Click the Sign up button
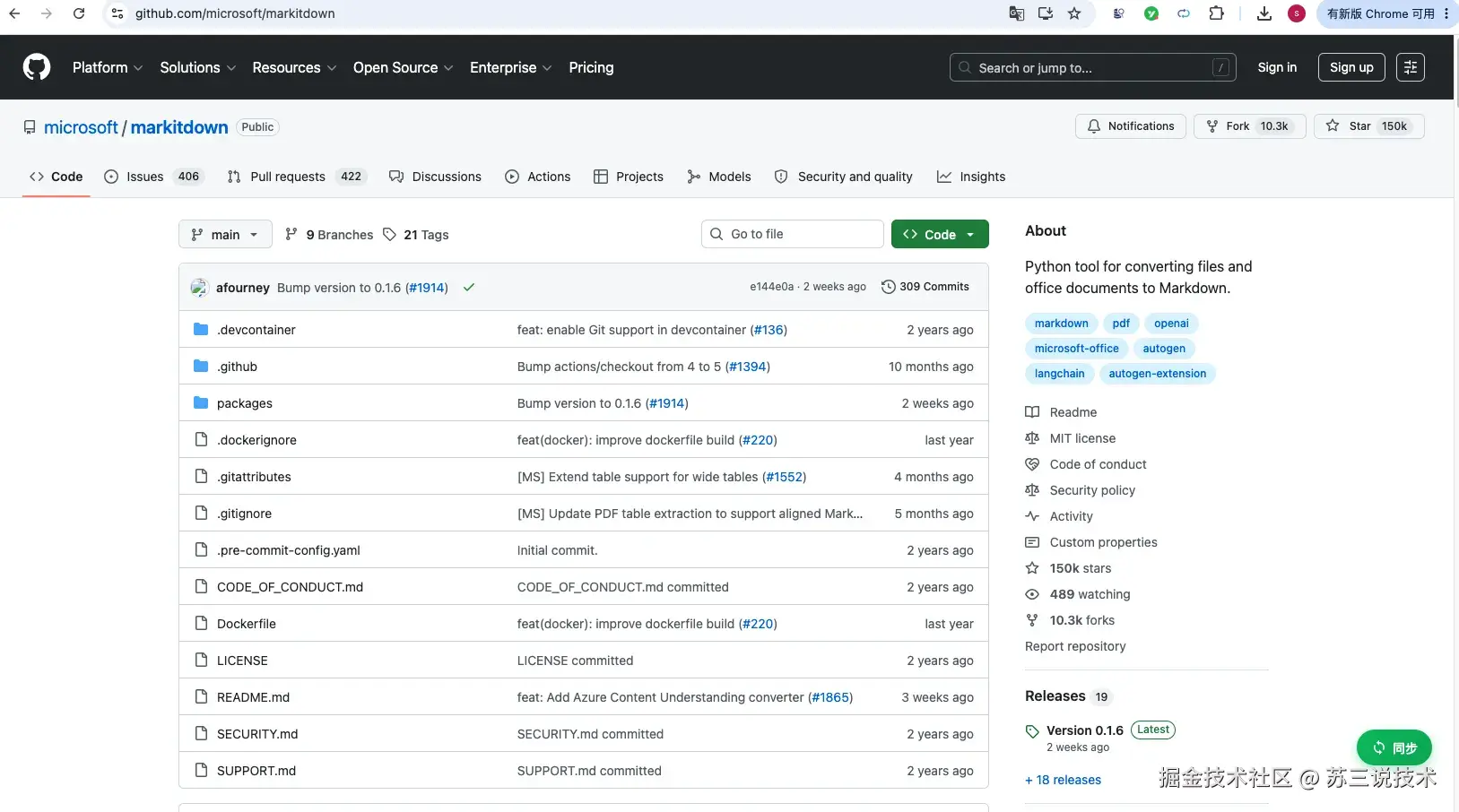This screenshot has width=1459, height=812. tap(1351, 67)
